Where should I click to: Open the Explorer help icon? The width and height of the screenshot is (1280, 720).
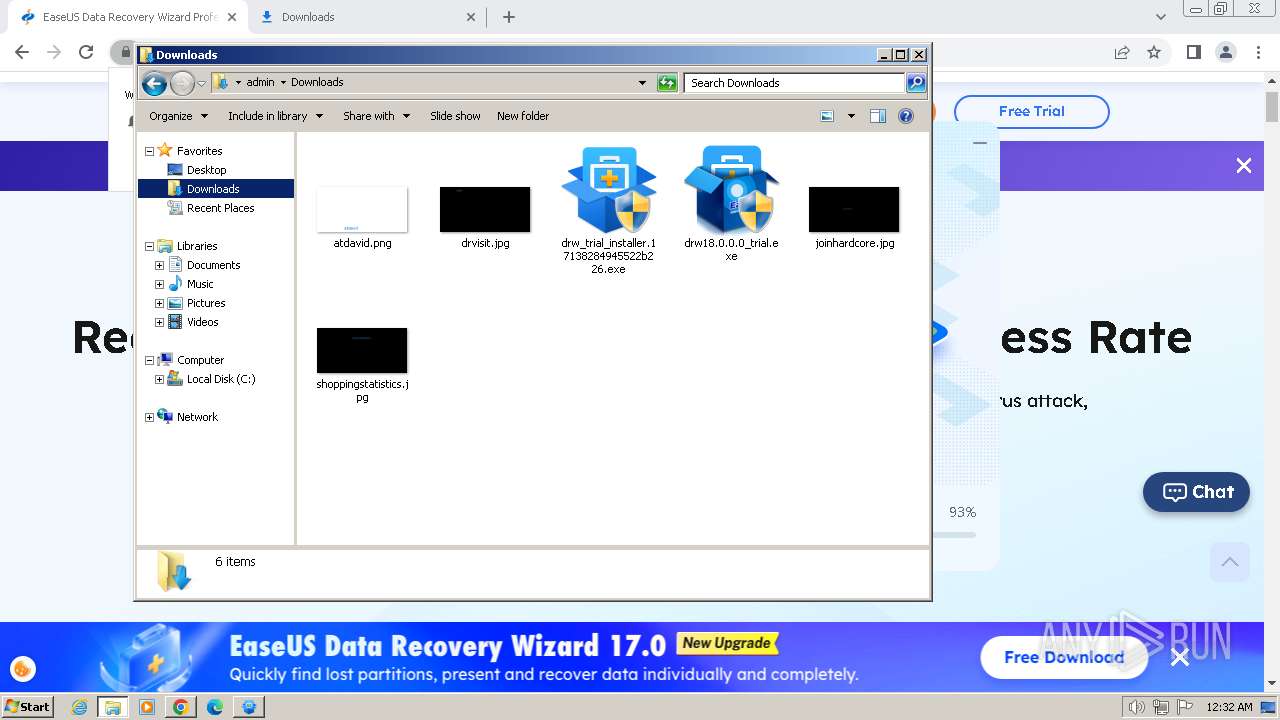pos(906,116)
